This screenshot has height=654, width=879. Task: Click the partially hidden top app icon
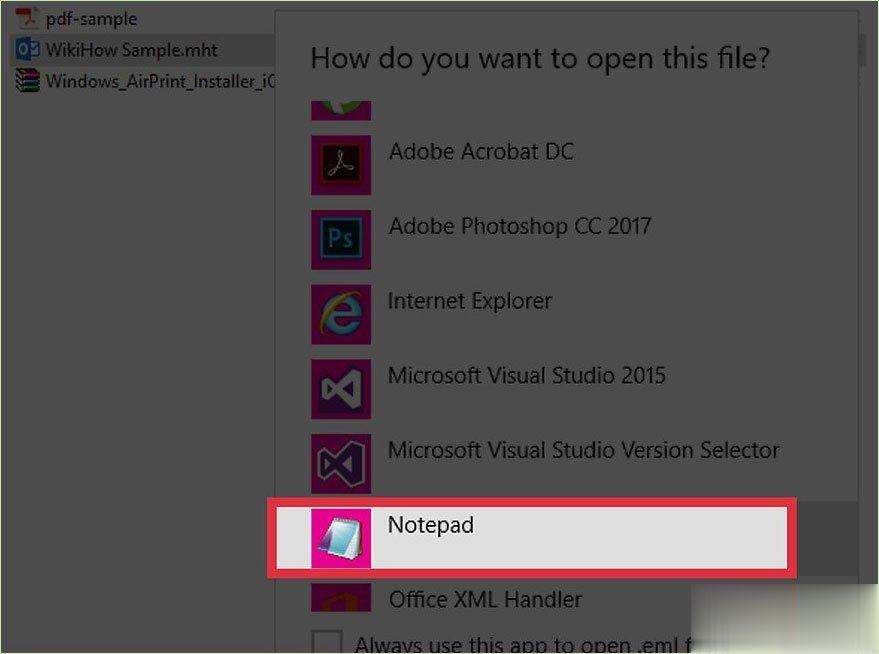click(341, 110)
